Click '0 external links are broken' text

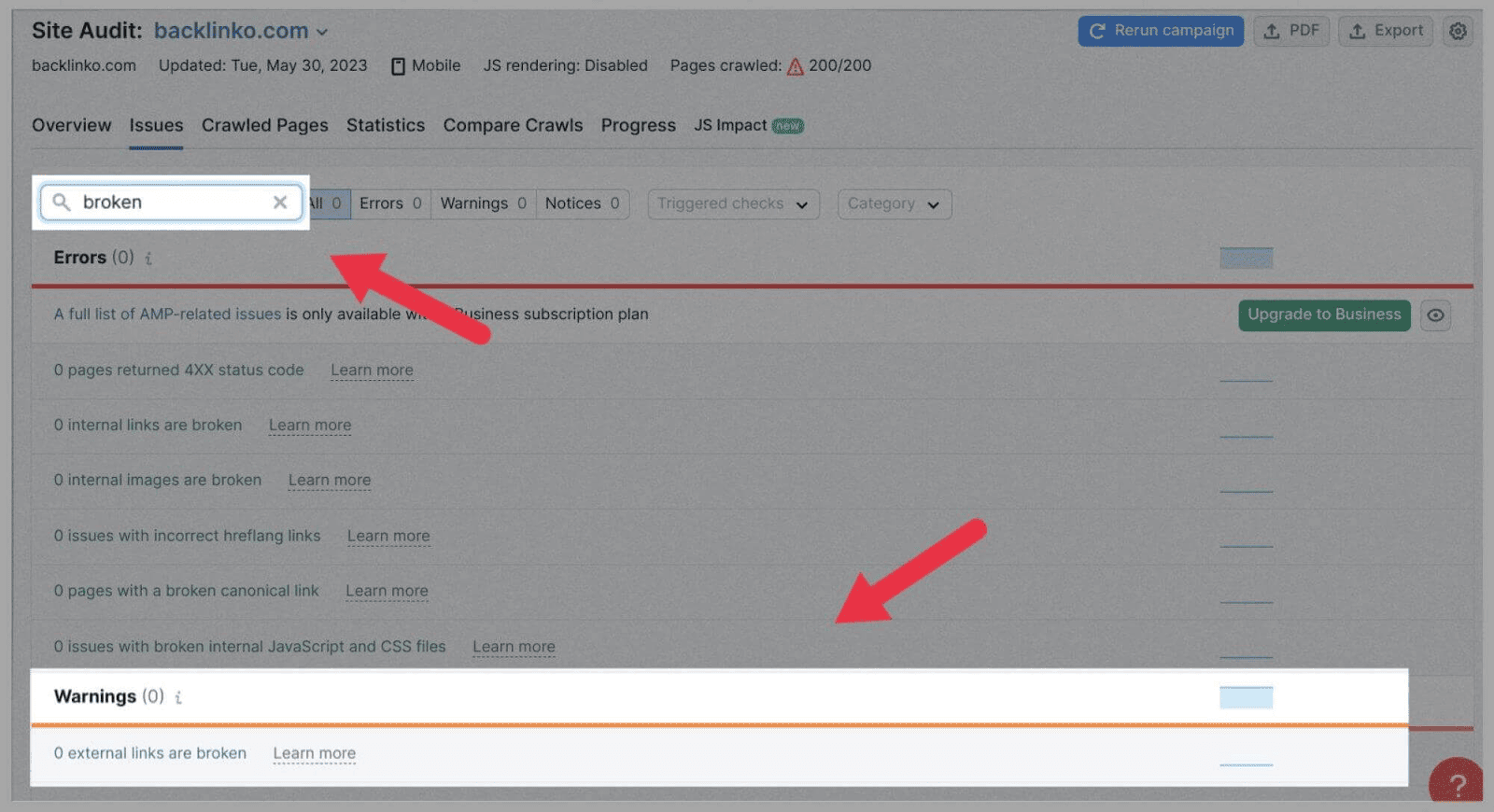click(x=150, y=754)
